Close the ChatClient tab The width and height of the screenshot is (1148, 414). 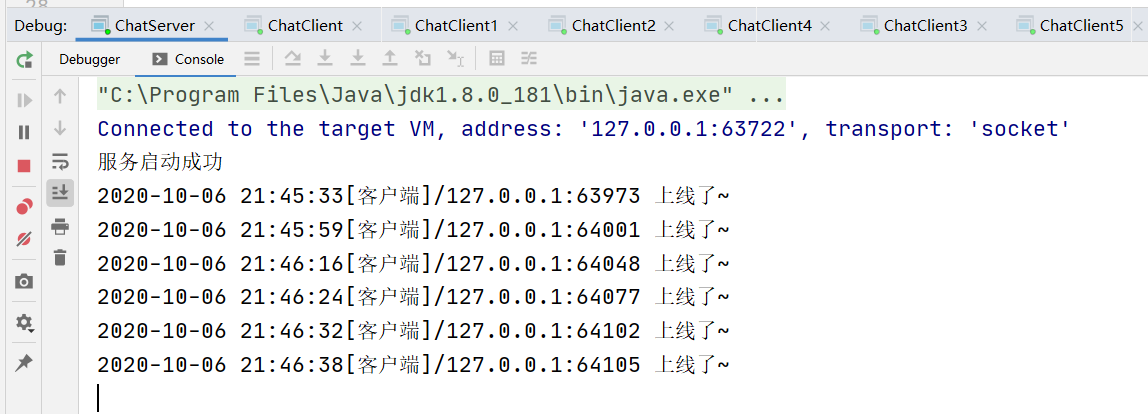[x=357, y=26]
